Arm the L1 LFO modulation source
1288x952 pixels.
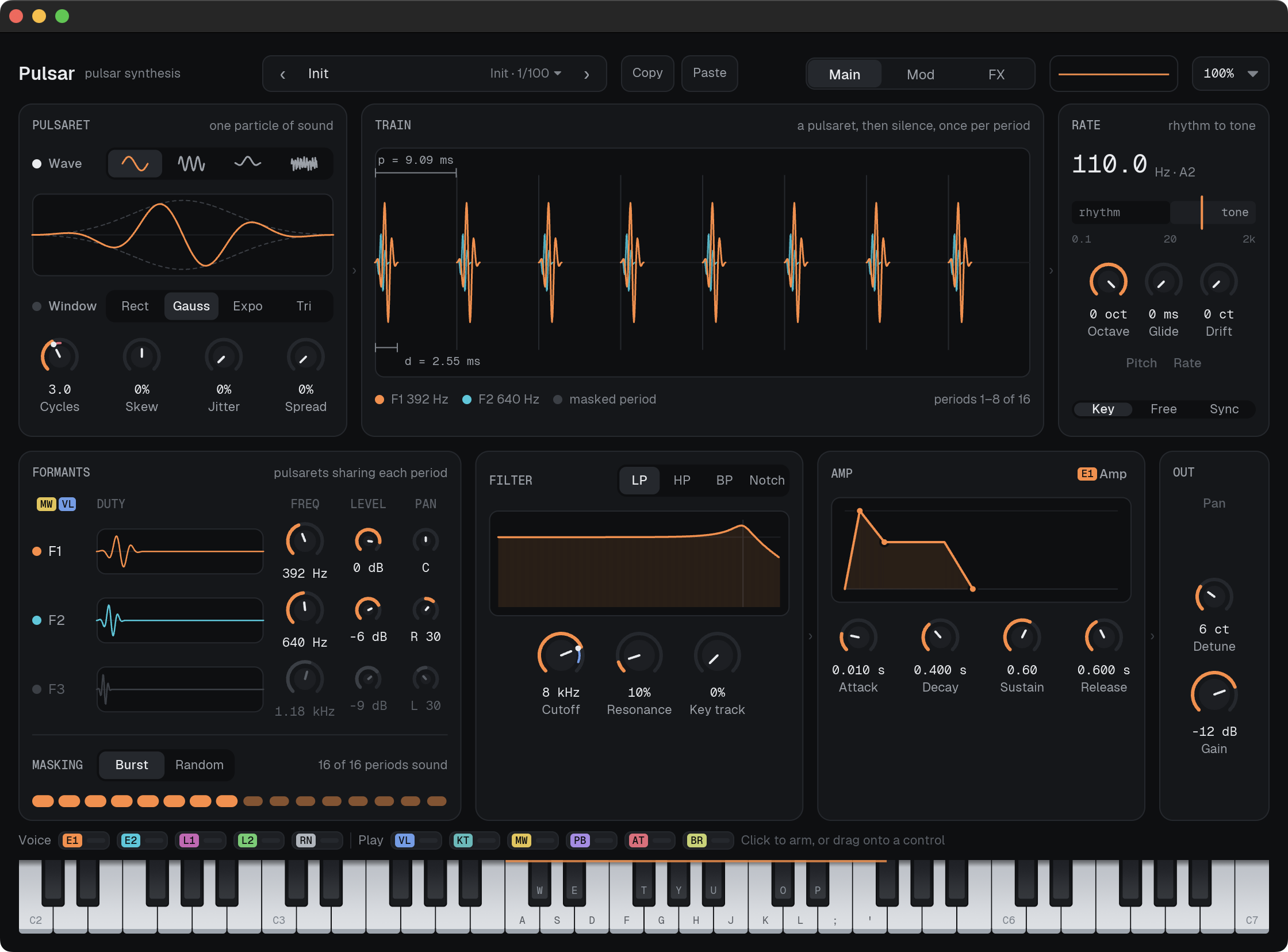click(201, 840)
